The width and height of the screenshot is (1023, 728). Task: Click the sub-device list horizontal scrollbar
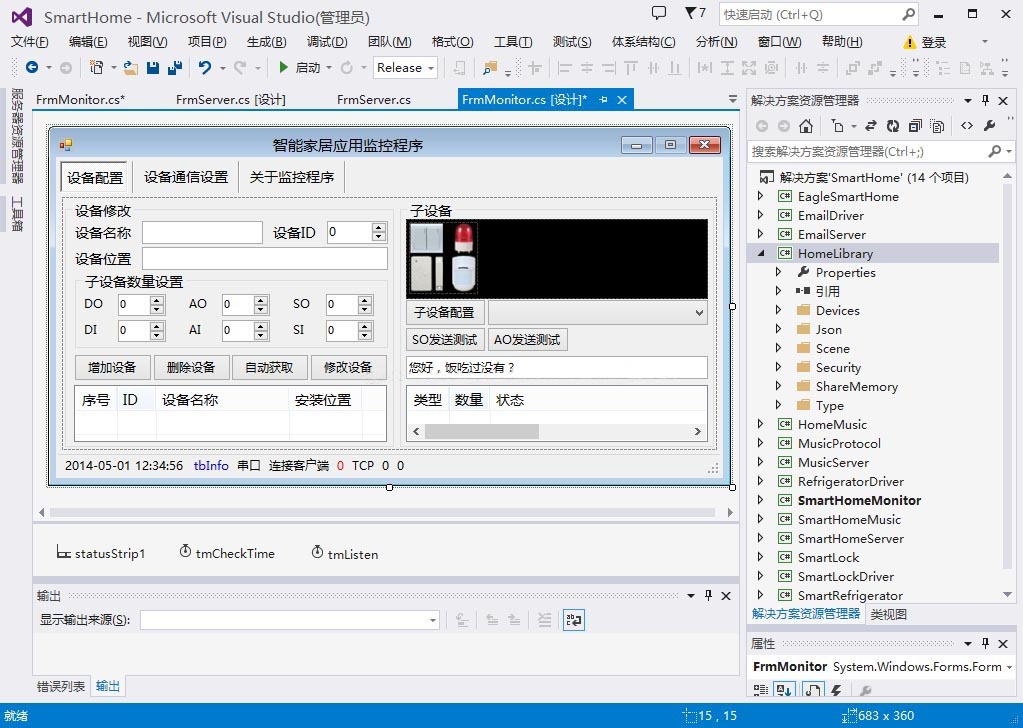pos(557,431)
